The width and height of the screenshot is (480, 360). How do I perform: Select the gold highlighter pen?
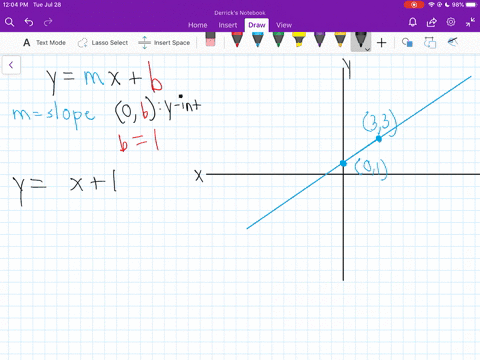[340, 39]
